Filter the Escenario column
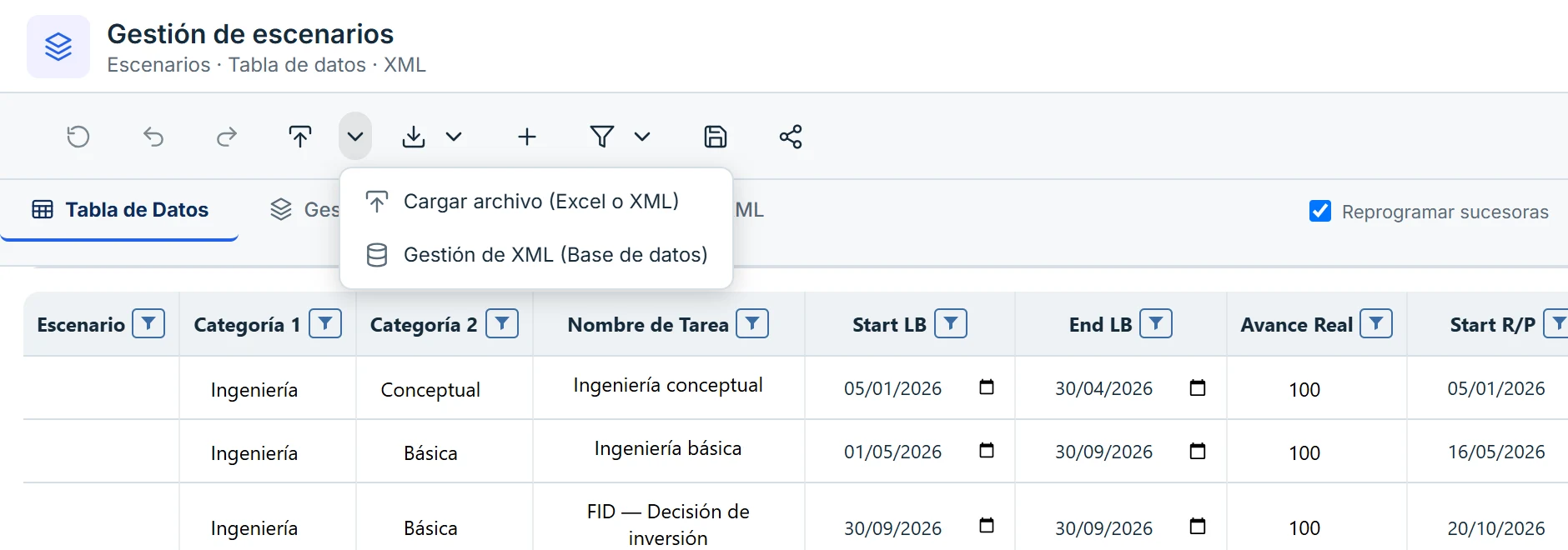1568x550 pixels. [148, 323]
